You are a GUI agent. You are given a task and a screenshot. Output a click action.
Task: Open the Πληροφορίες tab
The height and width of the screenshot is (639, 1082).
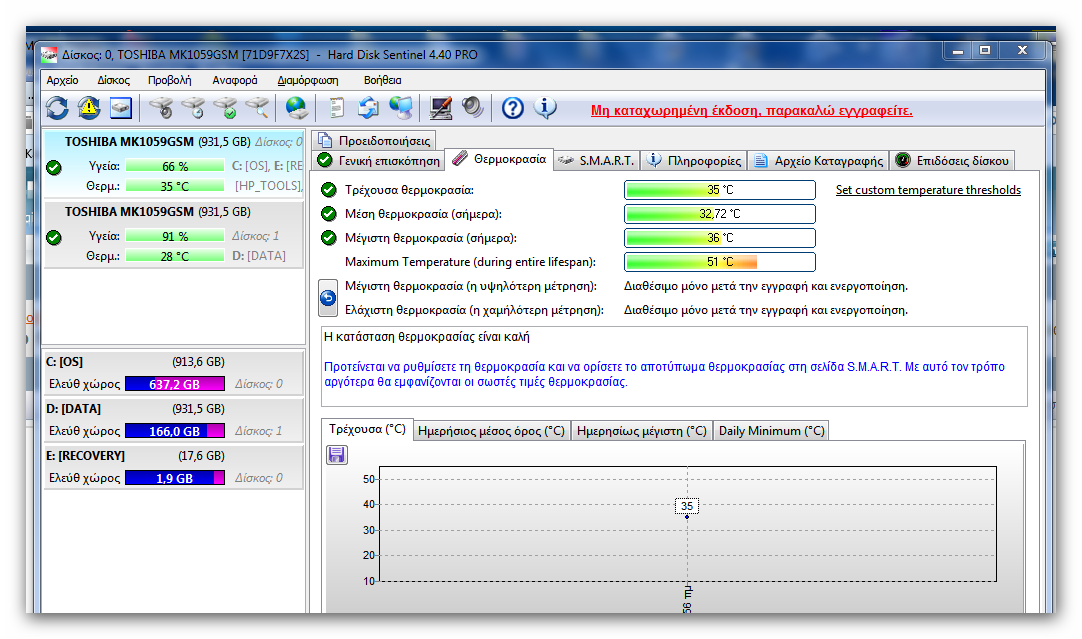pos(694,161)
